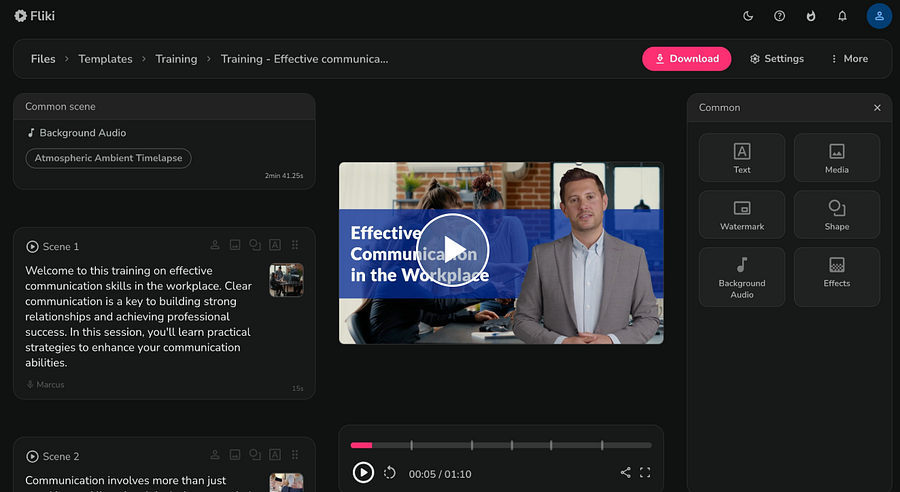
Task: Open Scene 1 media thumbnail
Action: click(x=286, y=280)
